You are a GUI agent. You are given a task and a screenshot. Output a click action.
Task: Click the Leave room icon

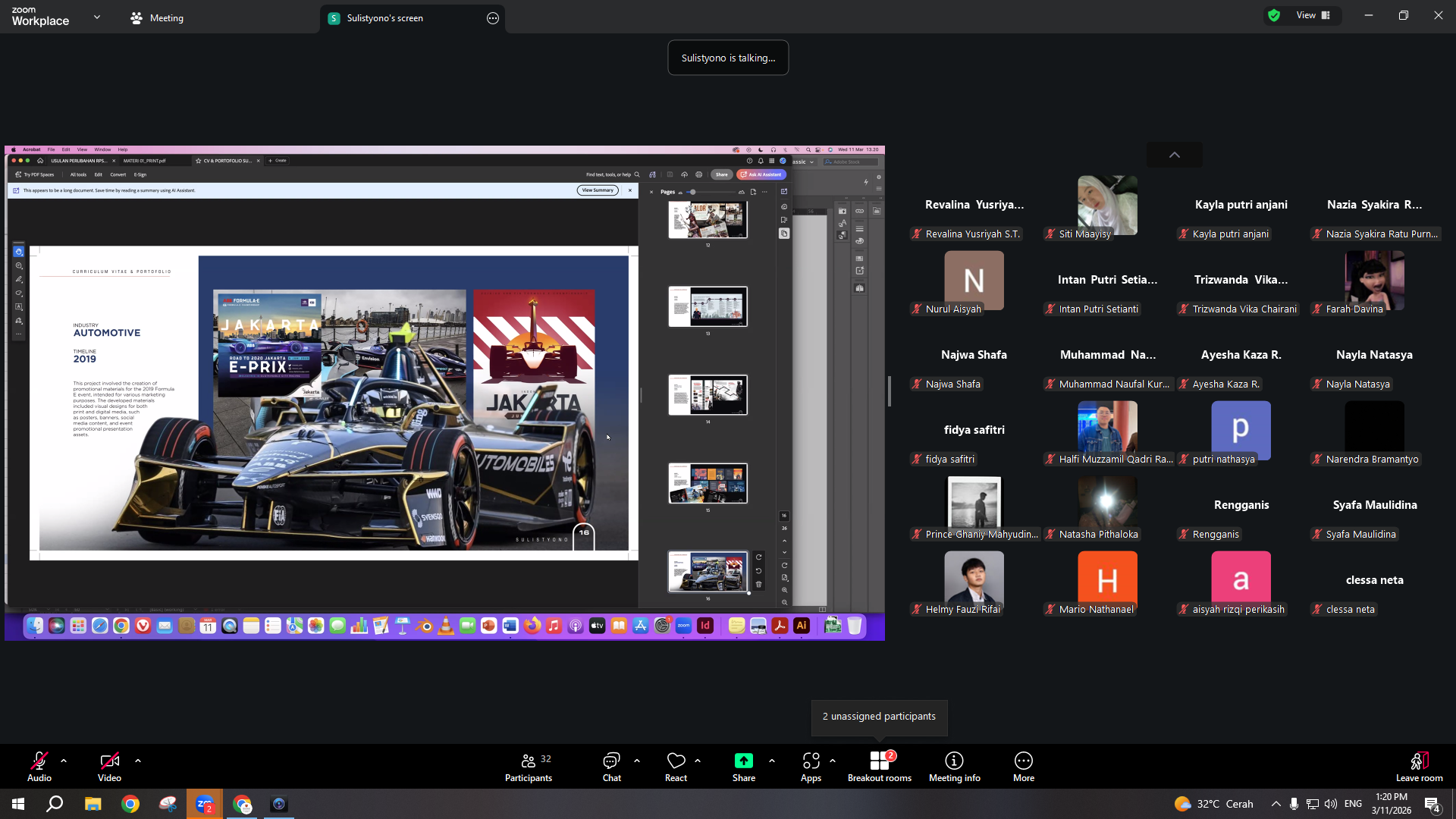[1419, 761]
